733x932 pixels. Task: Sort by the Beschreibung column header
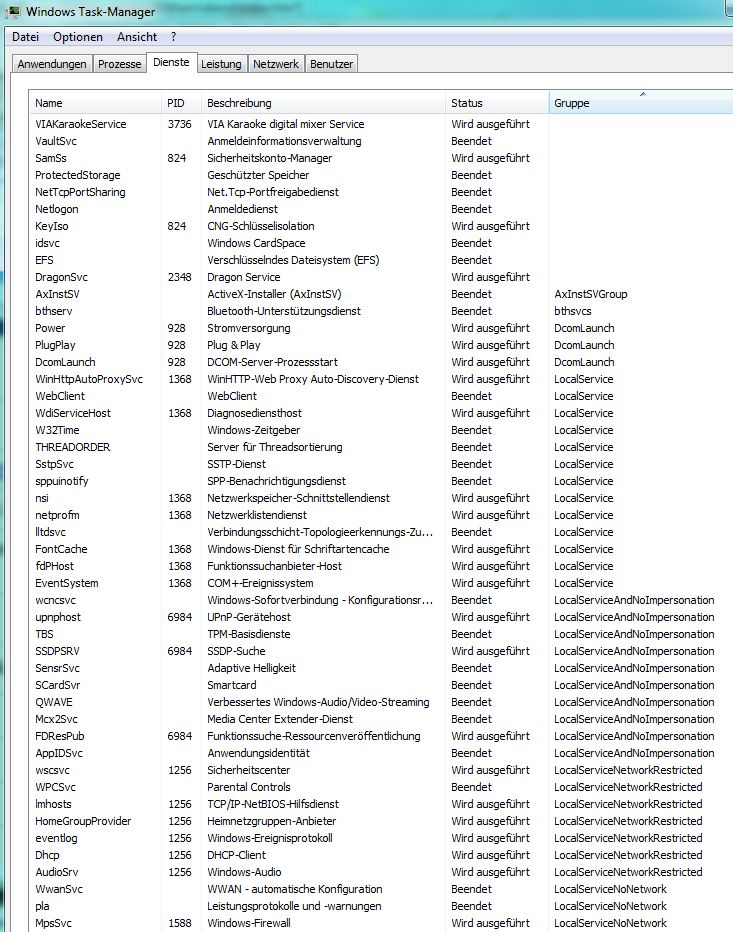tap(323, 103)
